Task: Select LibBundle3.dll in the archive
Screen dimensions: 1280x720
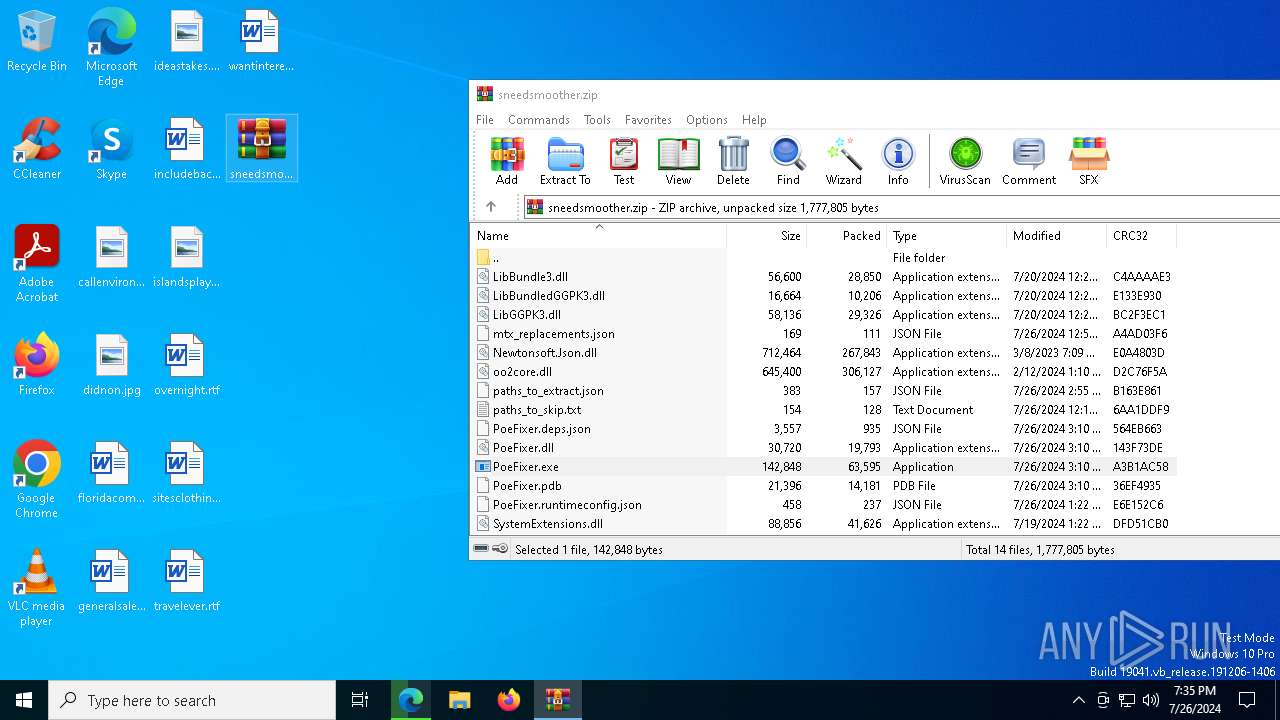Action: [x=824, y=277]
